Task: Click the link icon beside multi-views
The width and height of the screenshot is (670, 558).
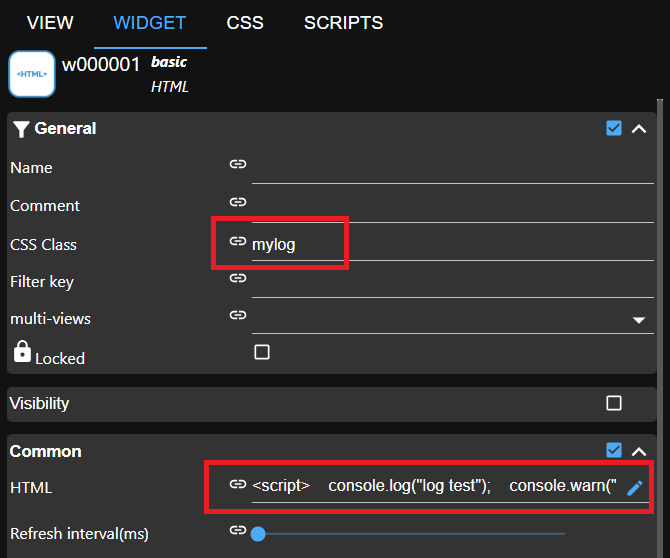Action: click(237, 315)
